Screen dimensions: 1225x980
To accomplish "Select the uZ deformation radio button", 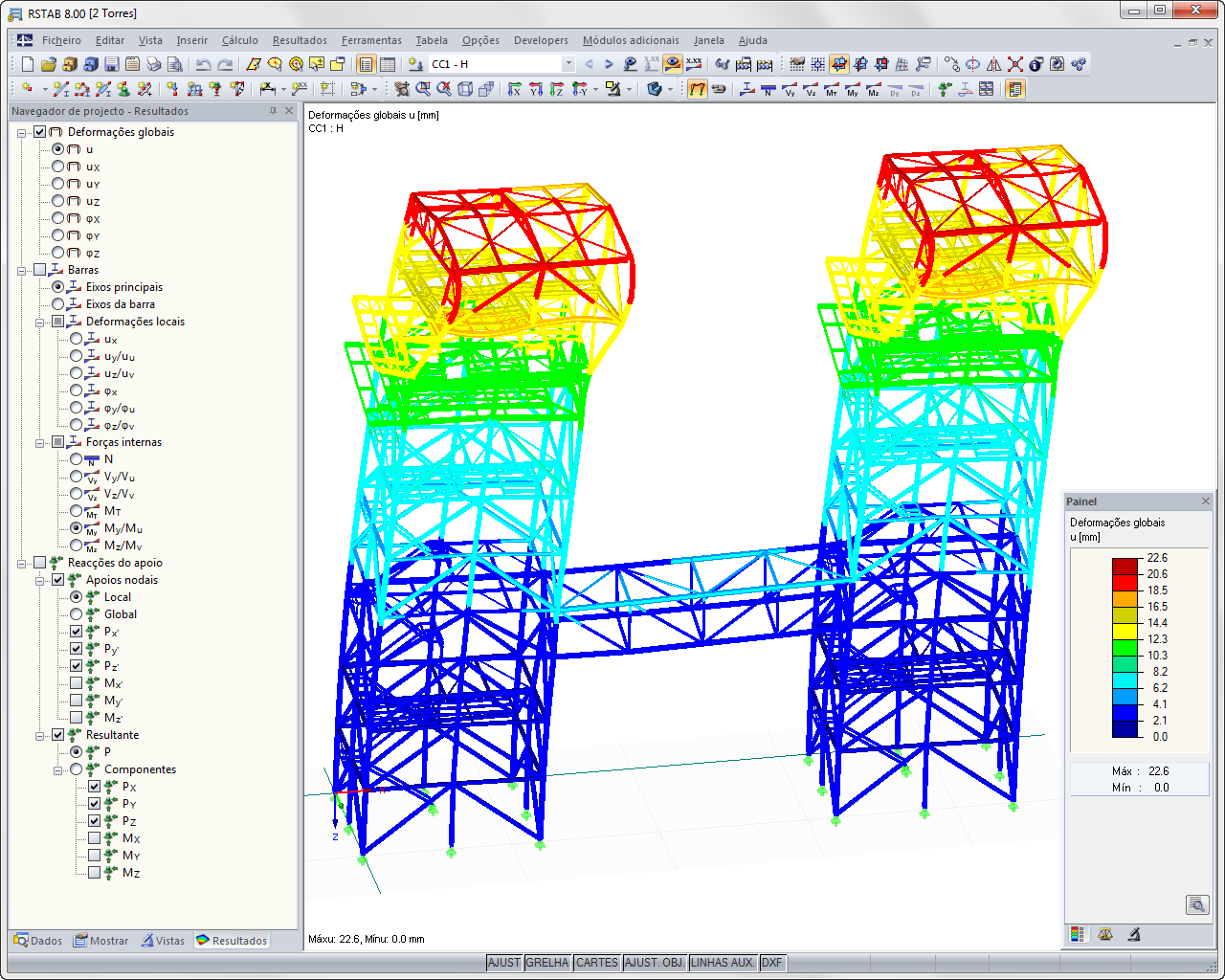I will click(58, 201).
